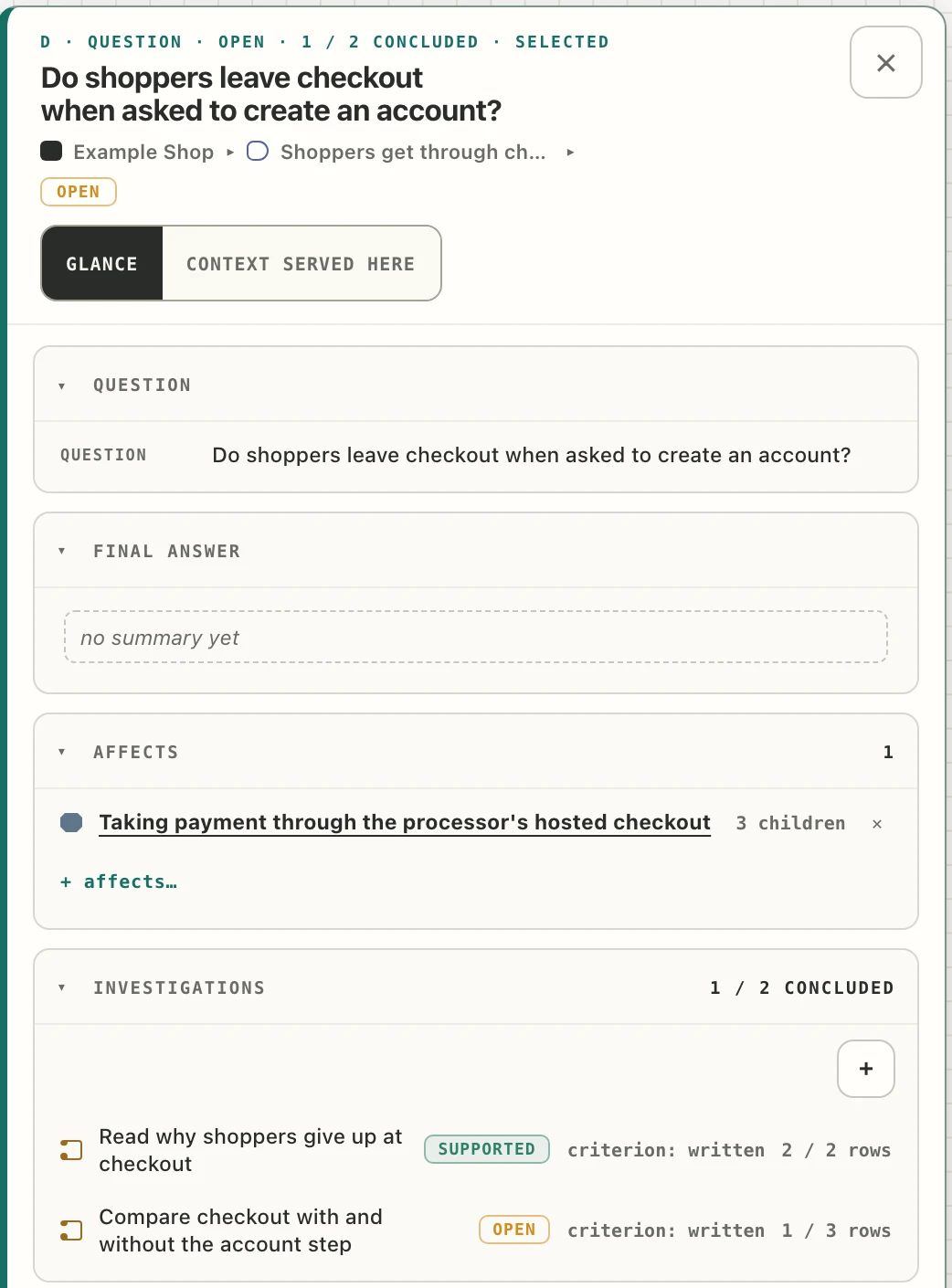Switch to the Glance tab

(x=101, y=263)
